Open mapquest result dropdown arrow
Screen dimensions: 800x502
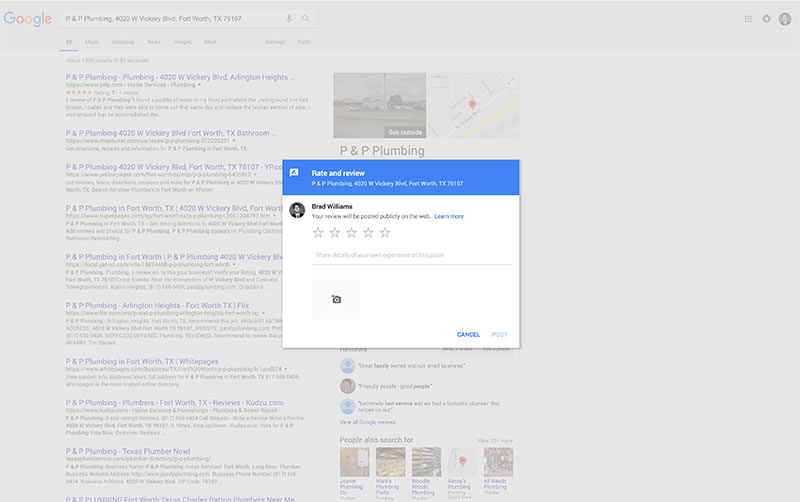[234, 141]
